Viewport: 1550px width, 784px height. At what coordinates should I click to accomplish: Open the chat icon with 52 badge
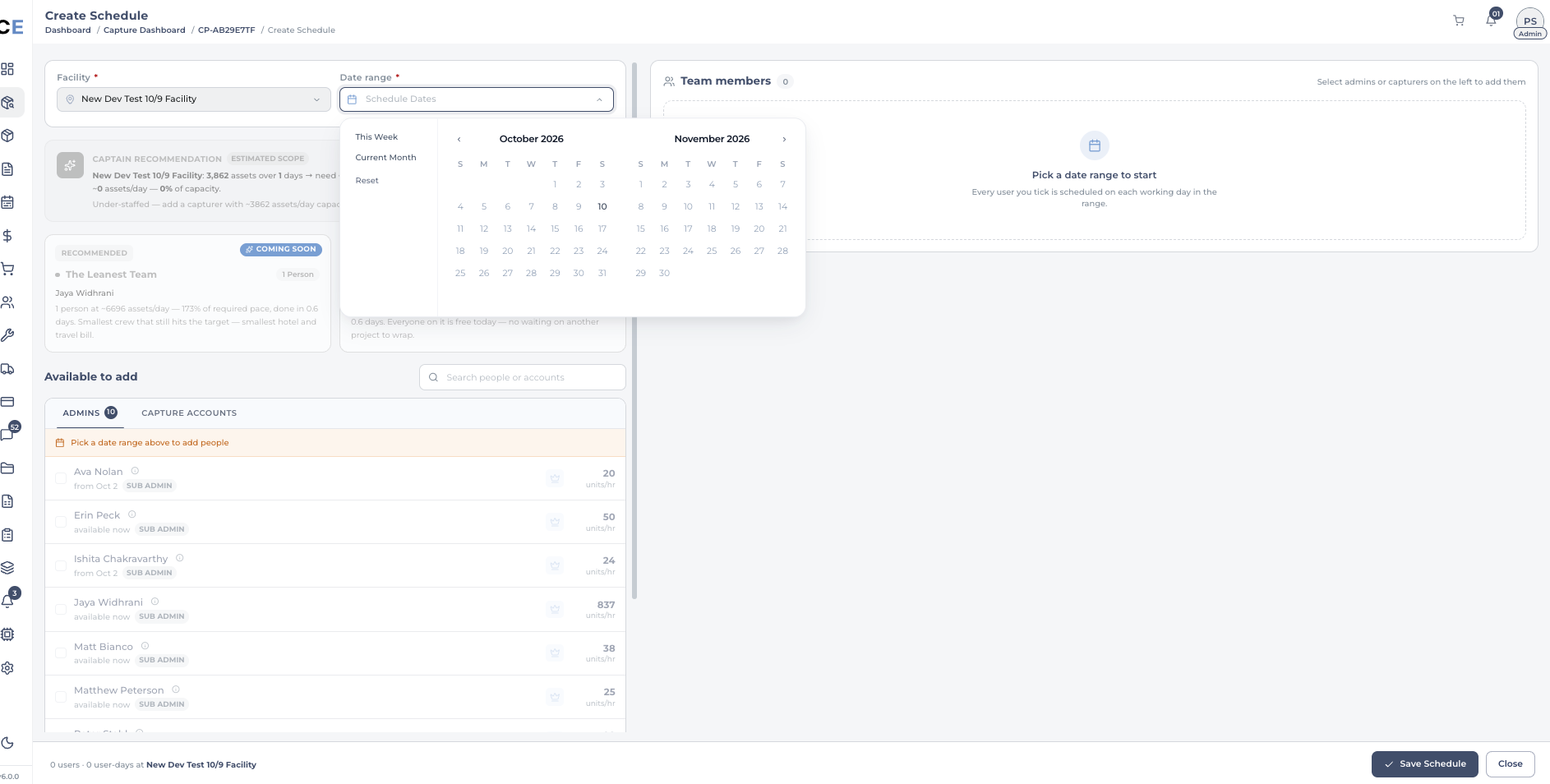7,435
